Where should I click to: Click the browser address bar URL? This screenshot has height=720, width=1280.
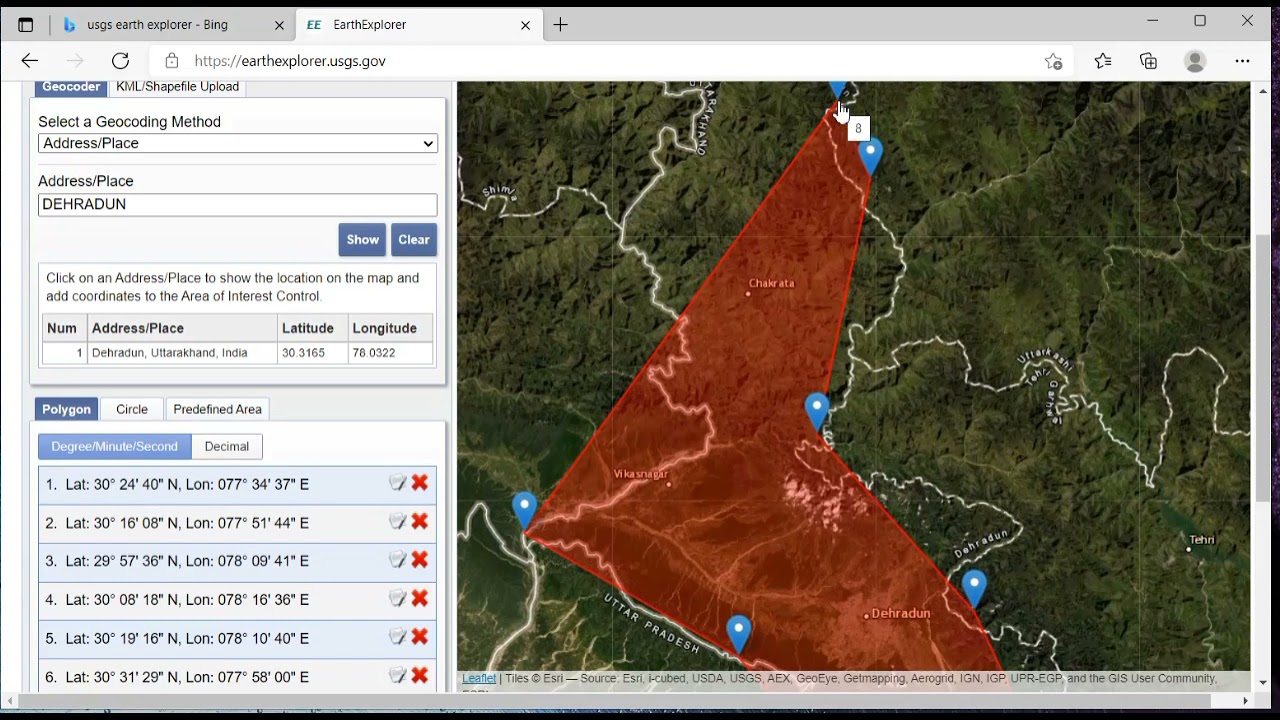tap(290, 61)
